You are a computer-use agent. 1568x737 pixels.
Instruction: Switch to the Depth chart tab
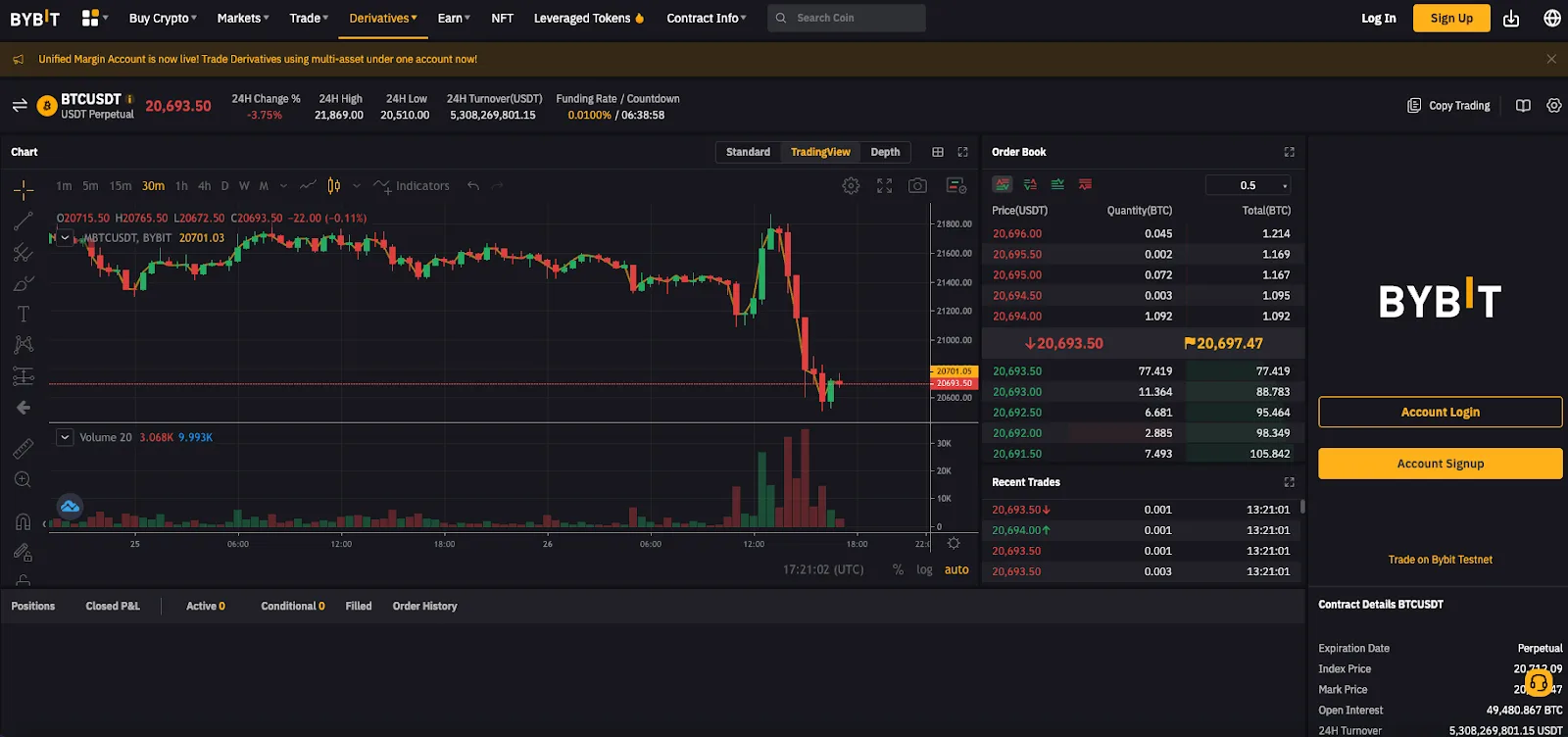coord(885,152)
